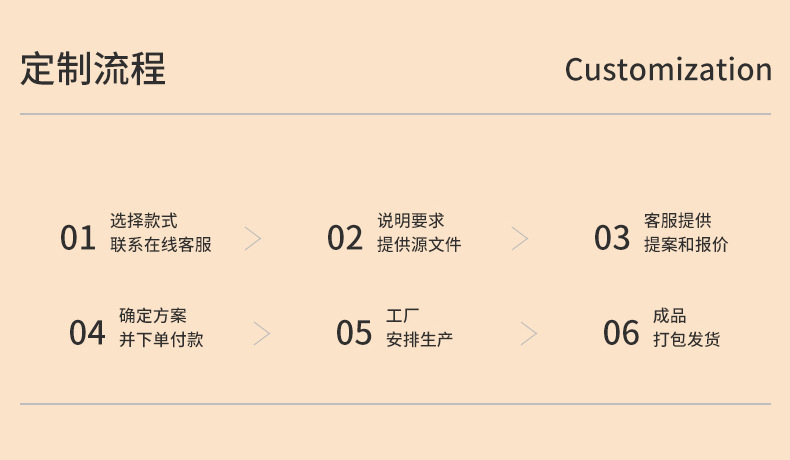The width and height of the screenshot is (790, 460).
Task: Click the 打包发货 text
Action: (687, 340)
